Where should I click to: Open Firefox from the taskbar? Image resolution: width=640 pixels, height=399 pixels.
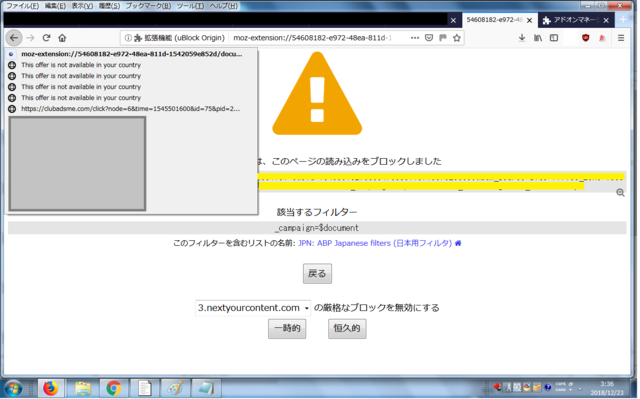click(51, 388)
